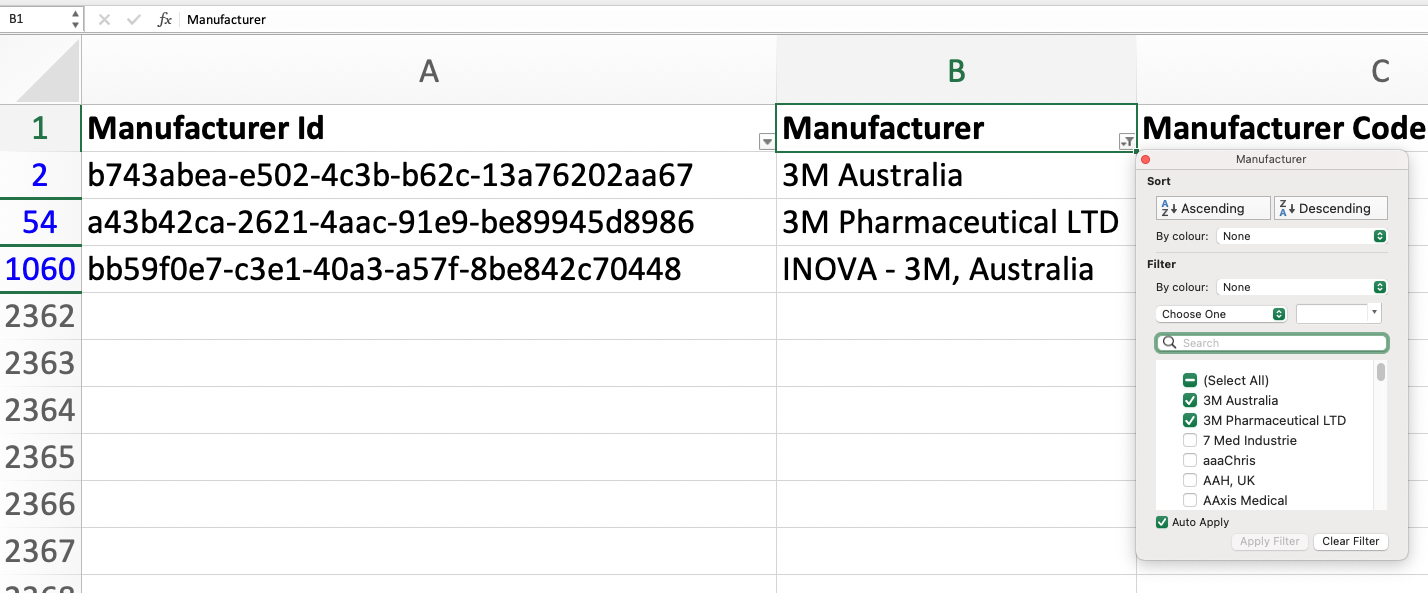Open Filter By colour dropdown
1428x593 pixels.
(1302, 287)
